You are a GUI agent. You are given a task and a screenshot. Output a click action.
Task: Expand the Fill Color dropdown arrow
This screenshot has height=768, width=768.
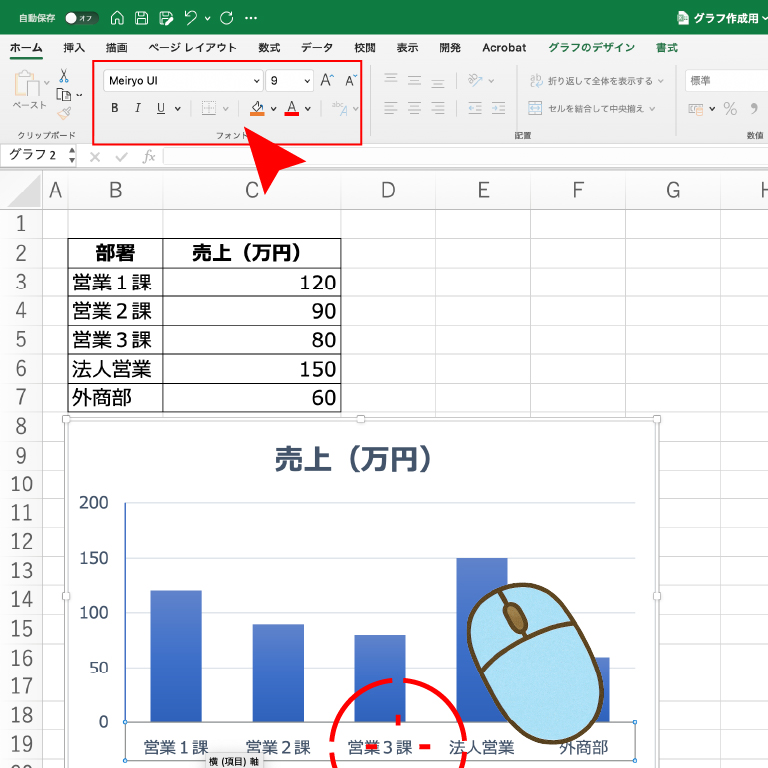(274, 109)
